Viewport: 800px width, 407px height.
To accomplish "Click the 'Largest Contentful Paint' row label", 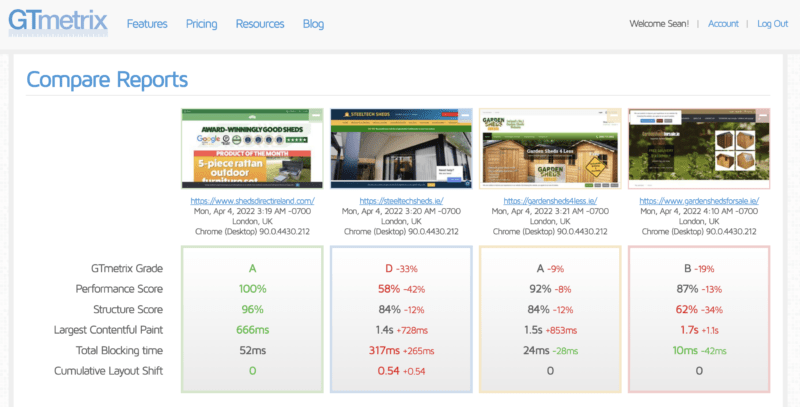I will tap(109, 330).
